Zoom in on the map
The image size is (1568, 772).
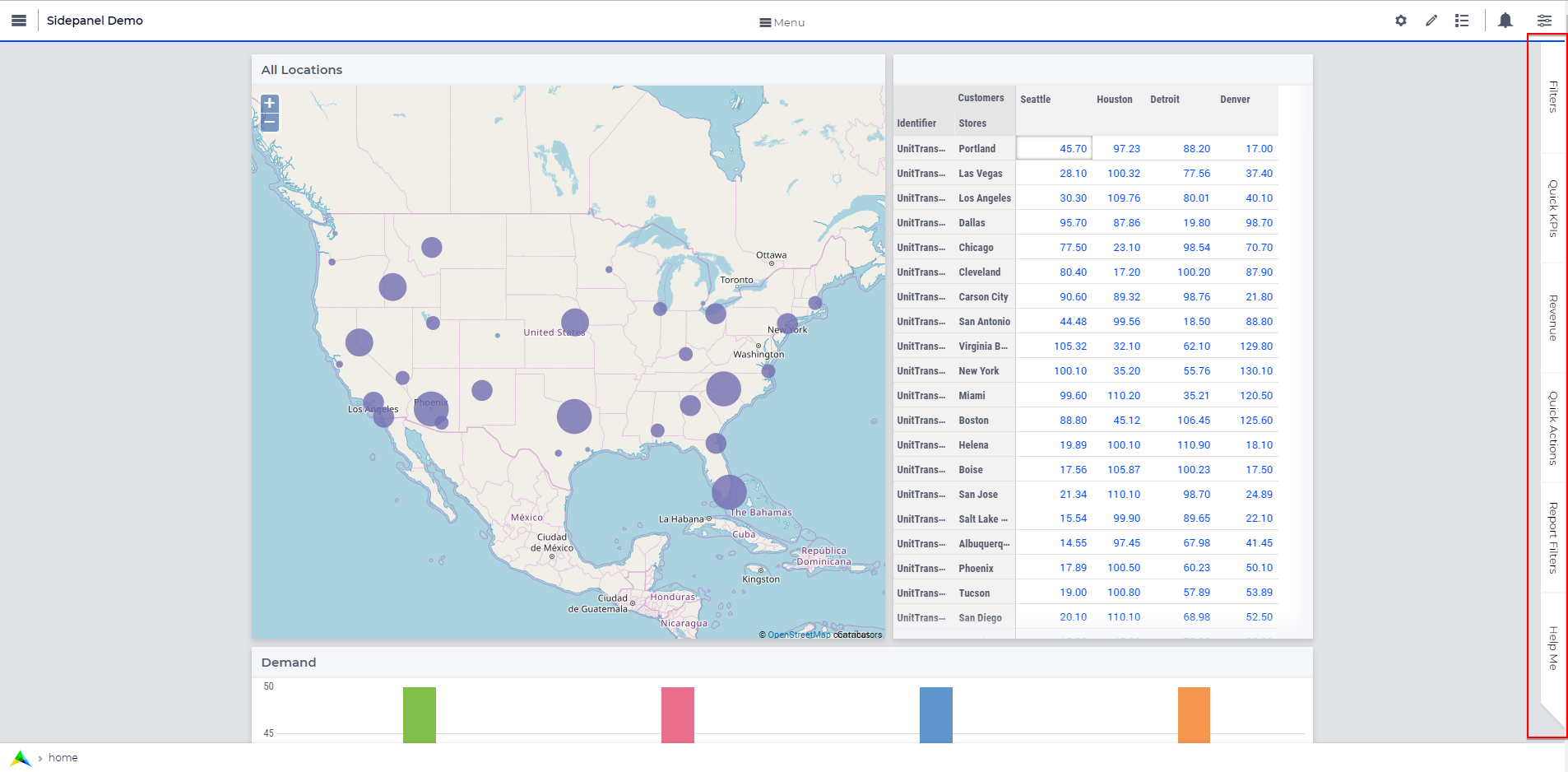[x=270, y=104]
